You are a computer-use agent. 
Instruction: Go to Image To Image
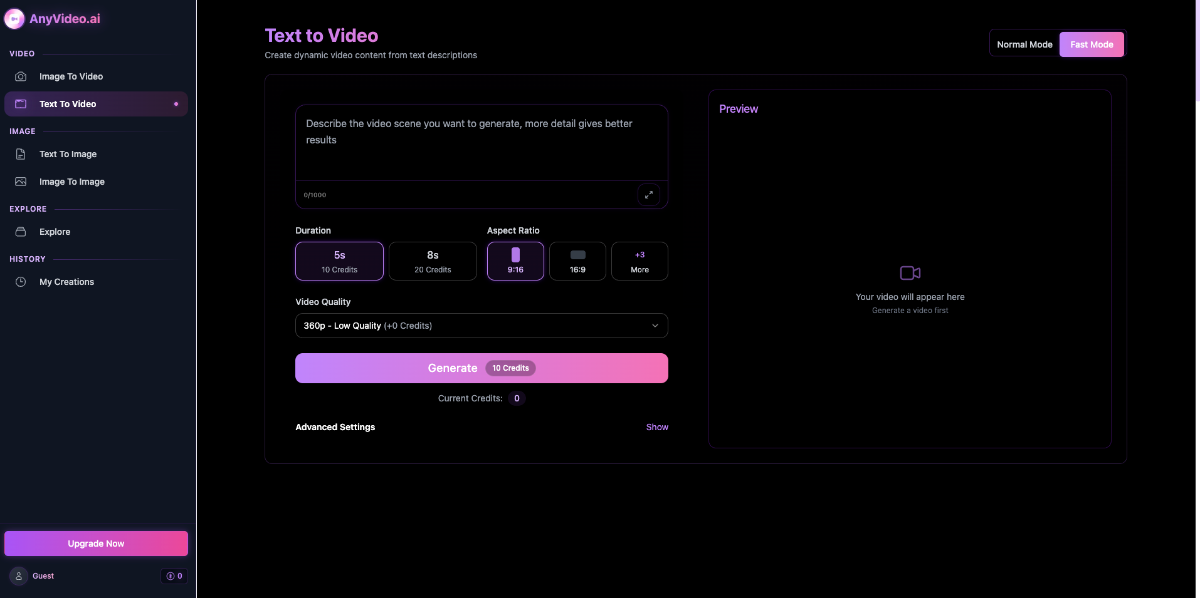click(96, 182)
